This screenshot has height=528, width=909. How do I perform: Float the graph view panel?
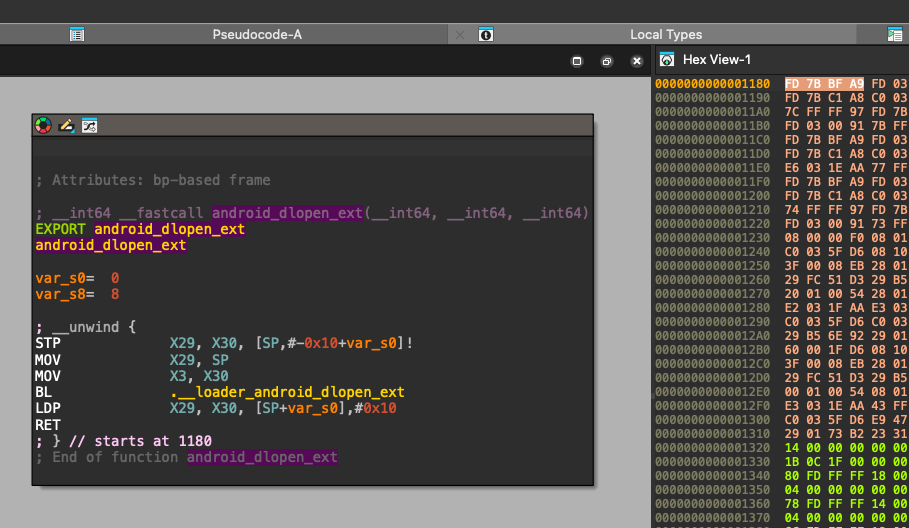coord(606,61)
